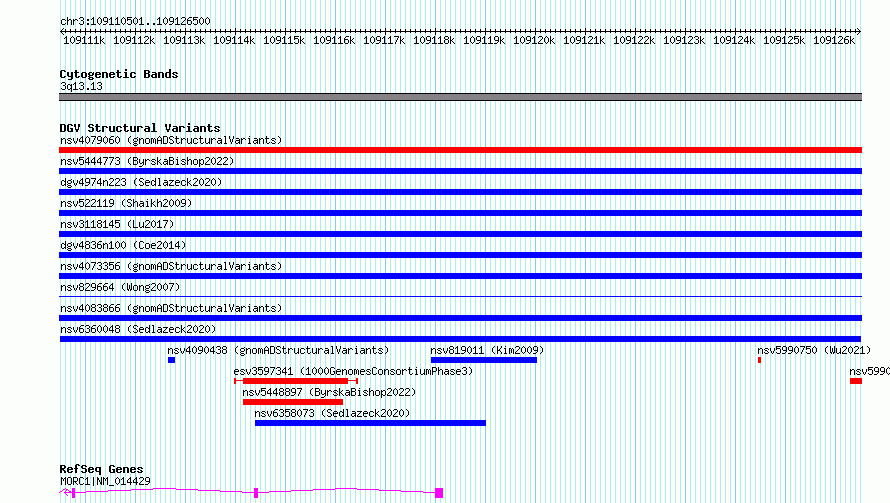Image resolution: width=890 pixels, height=503 pixels.
Task: Click the 109122k ruler tick label
Action: 634,40
